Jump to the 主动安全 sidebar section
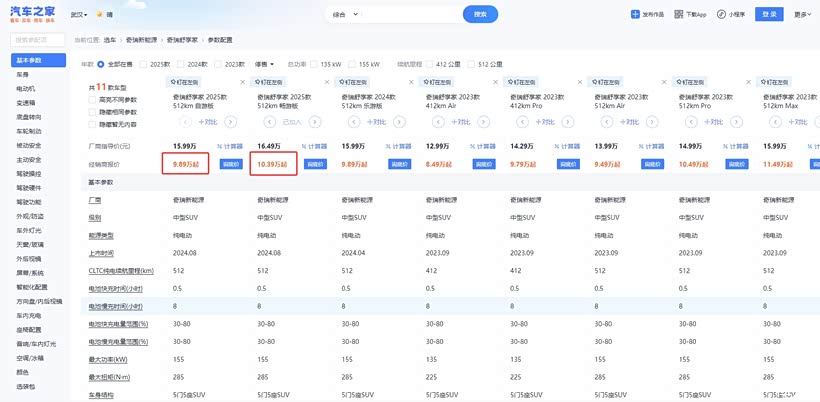 coord(29,159)
